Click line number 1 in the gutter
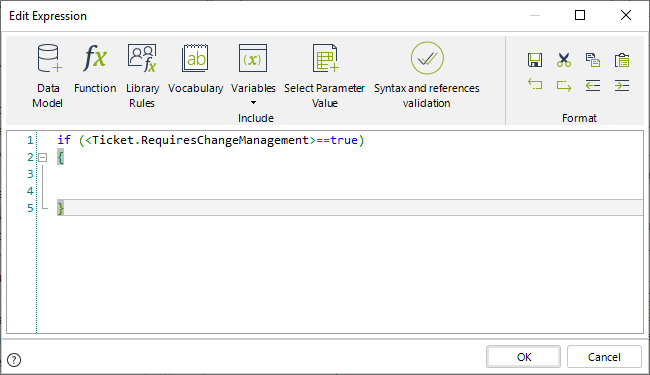The height and width of the screenshot is (375, 650). pos(30,140)
